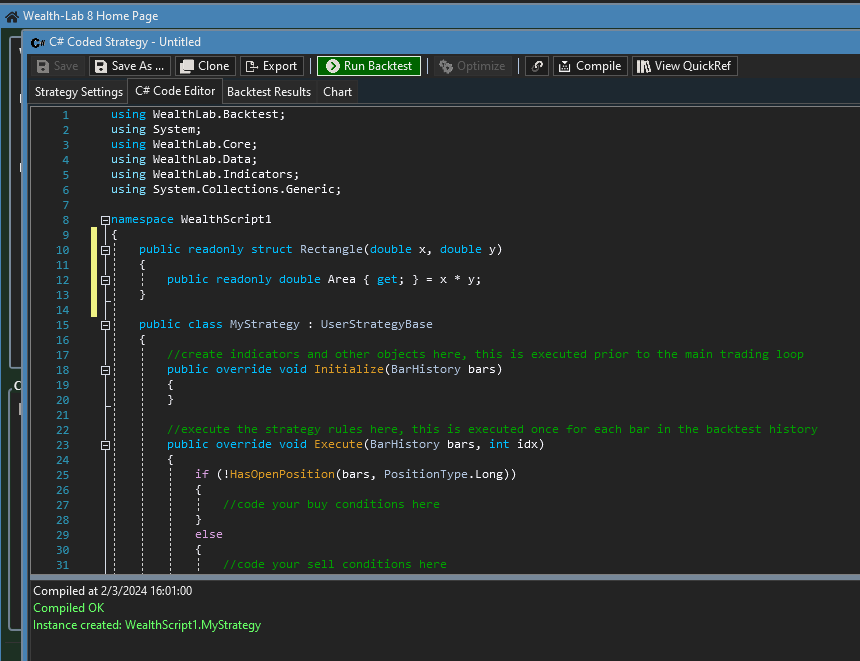
Task: Click the 'else' keyword on line 29
Action: pos(209,534)
